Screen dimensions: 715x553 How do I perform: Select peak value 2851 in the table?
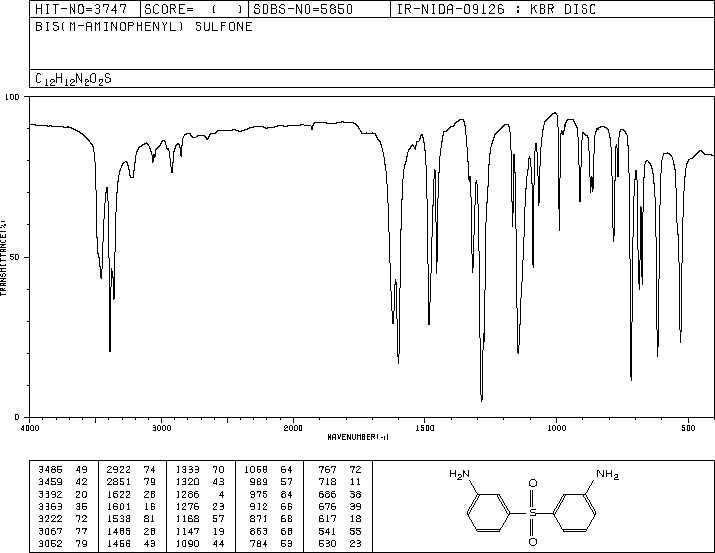click(x=119, y=482)
